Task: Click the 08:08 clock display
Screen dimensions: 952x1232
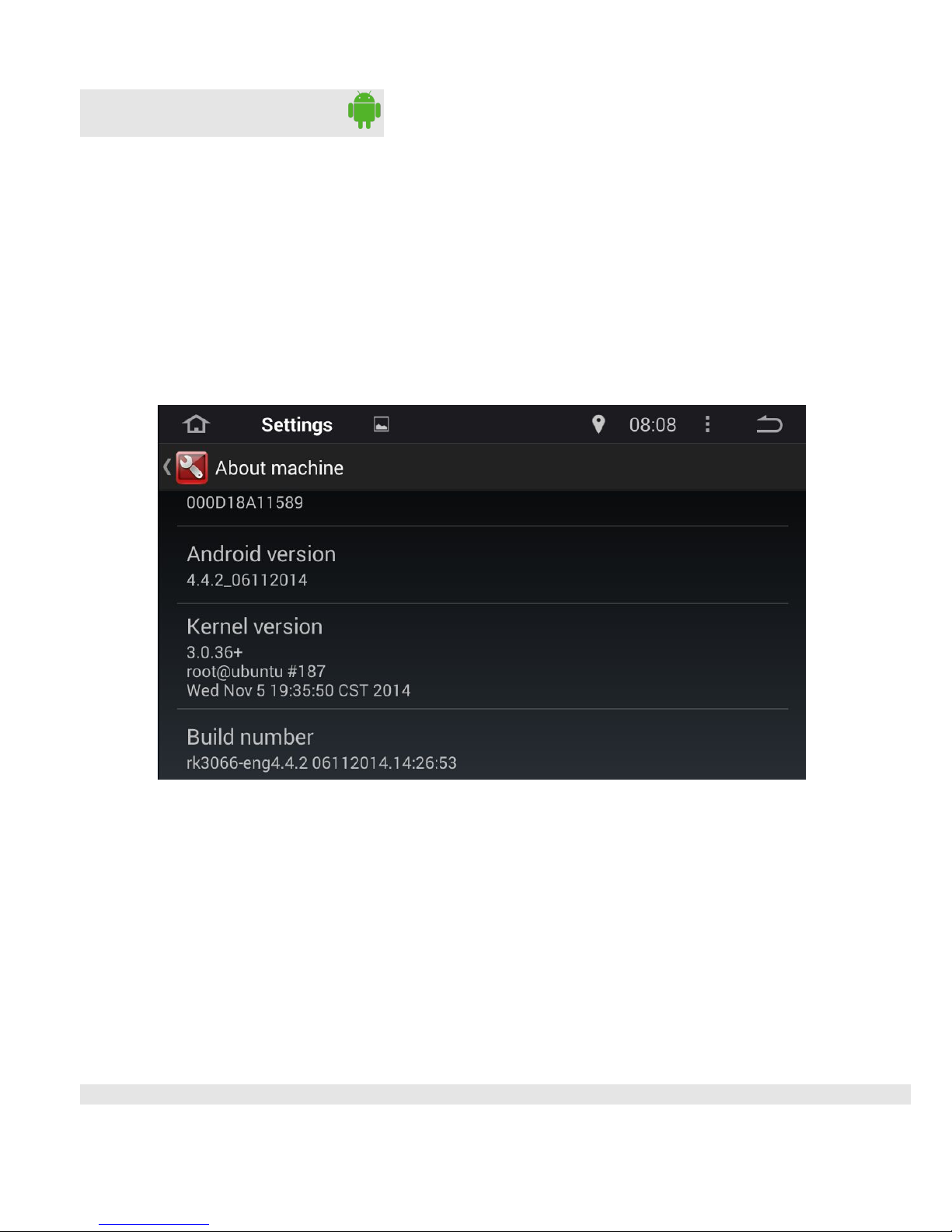Action: coord(653,425)
